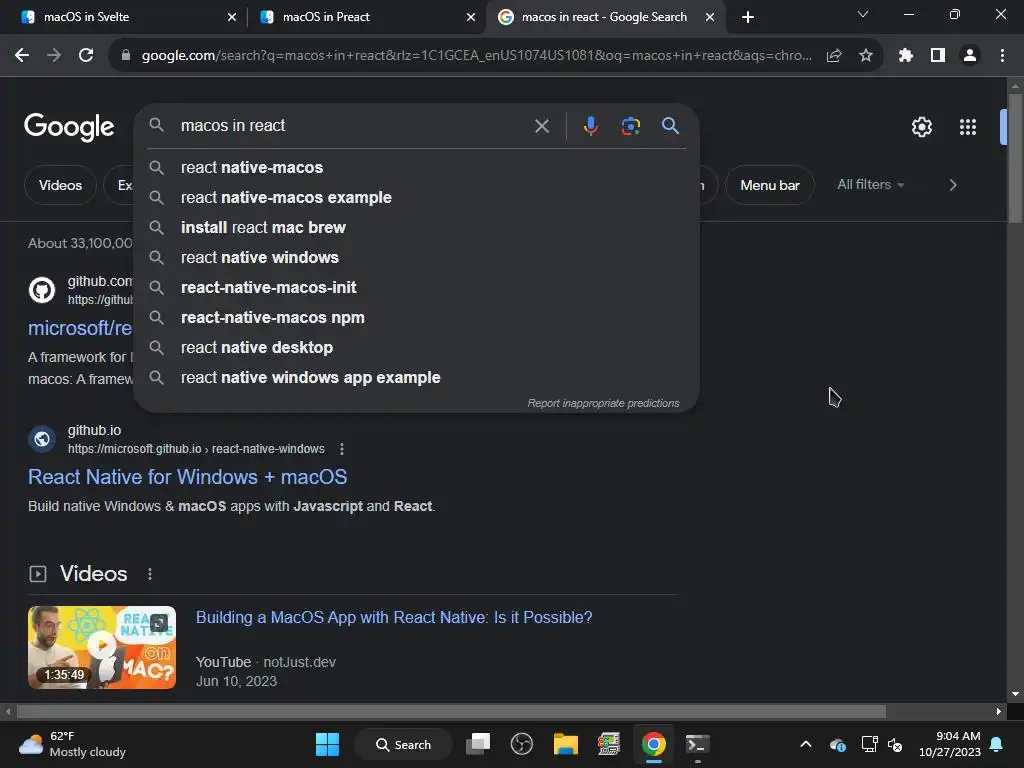This screenshot has width=1024, height=768.
Task: Select the Videos filter chip
Action: coord(60,185)
